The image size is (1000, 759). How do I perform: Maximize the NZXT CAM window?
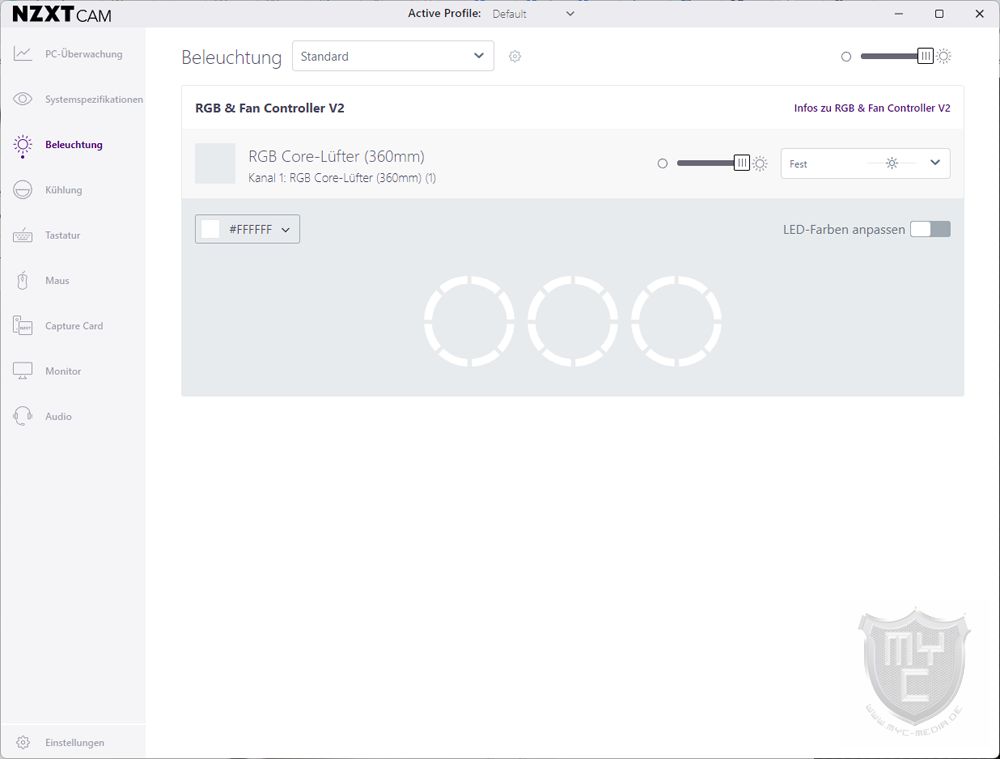pyautogui.click(x=939, y=13)
